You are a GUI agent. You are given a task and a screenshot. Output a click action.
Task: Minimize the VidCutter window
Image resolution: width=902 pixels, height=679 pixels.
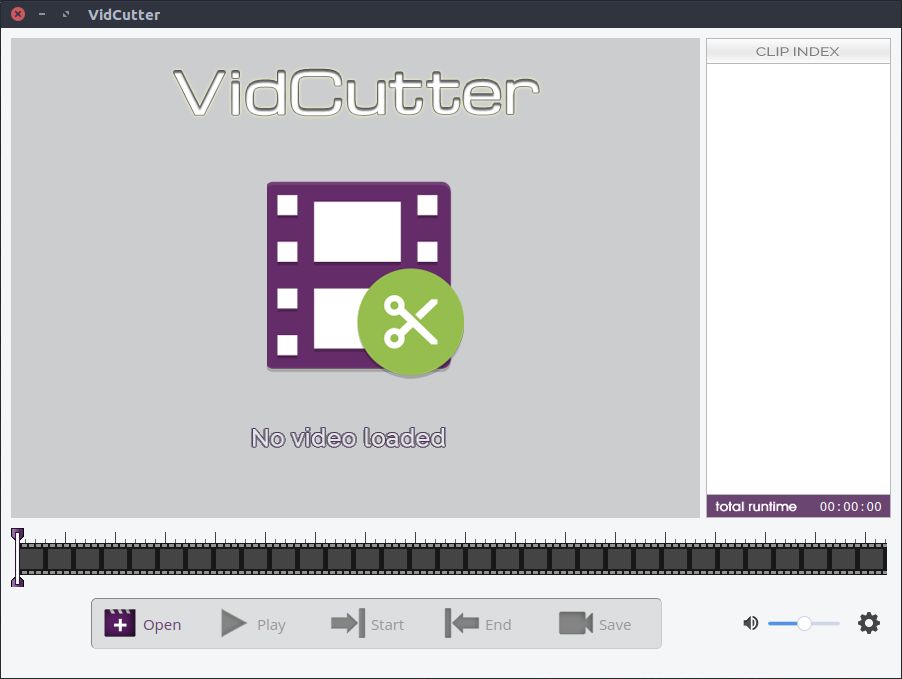coord(42,14)
